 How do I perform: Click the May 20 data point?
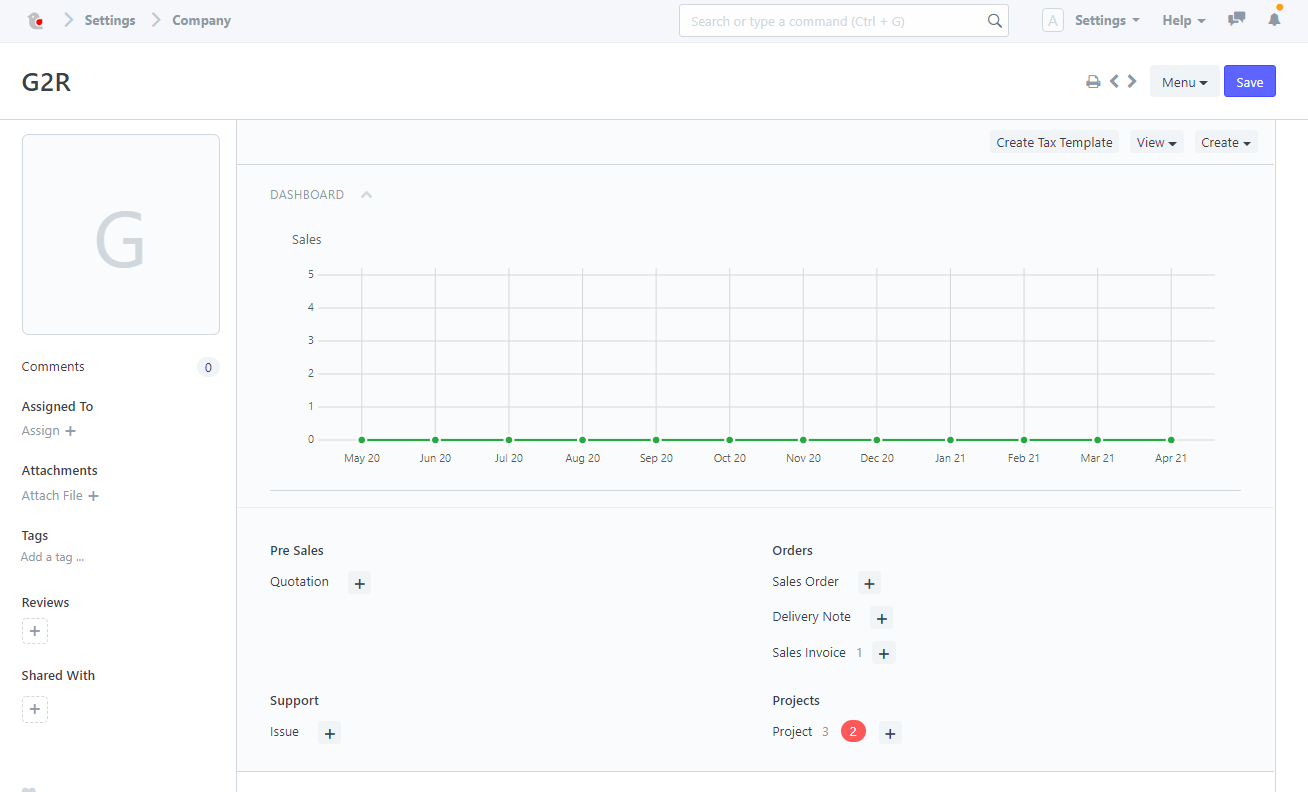tap(361, 440)
